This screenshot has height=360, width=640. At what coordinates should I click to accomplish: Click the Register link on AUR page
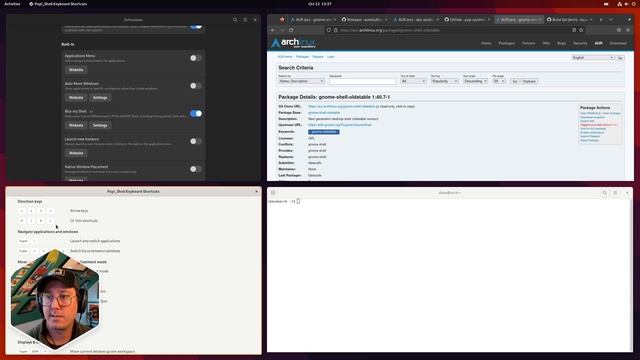pyautogui.click(x=318, y=57)
